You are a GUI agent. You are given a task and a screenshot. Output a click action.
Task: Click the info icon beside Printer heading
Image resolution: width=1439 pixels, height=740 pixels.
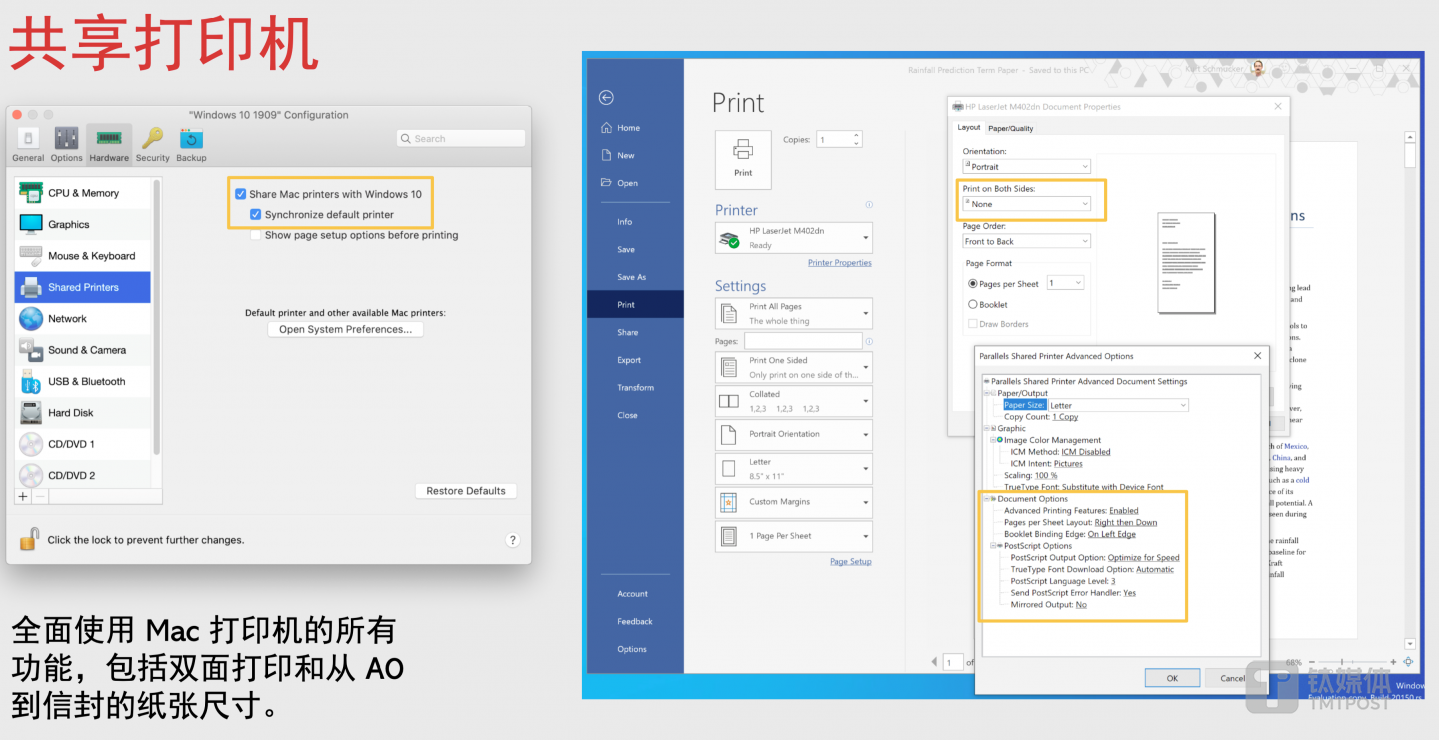point(869,205)
